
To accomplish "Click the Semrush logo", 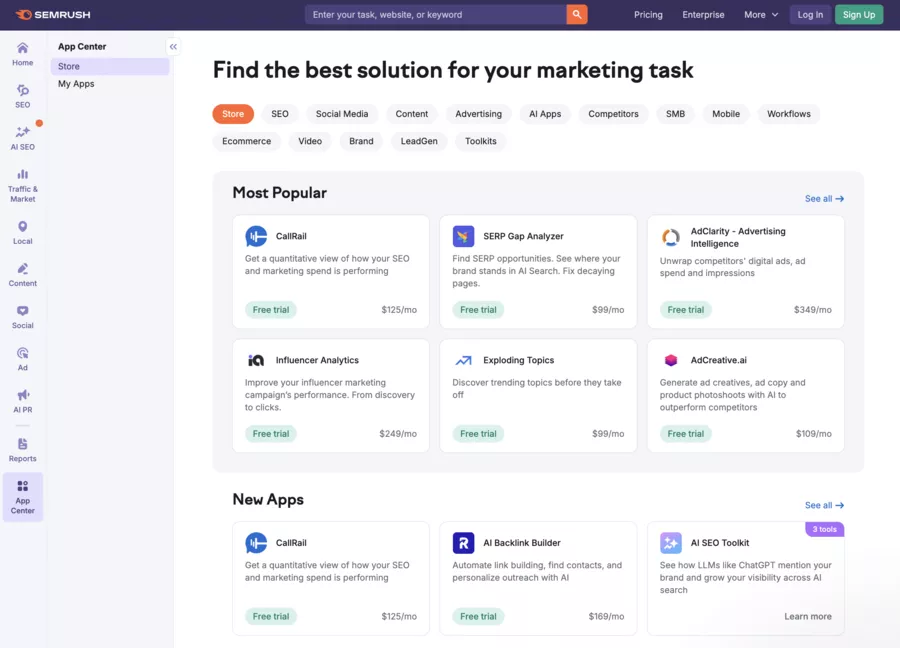I will tap(53, 14).
